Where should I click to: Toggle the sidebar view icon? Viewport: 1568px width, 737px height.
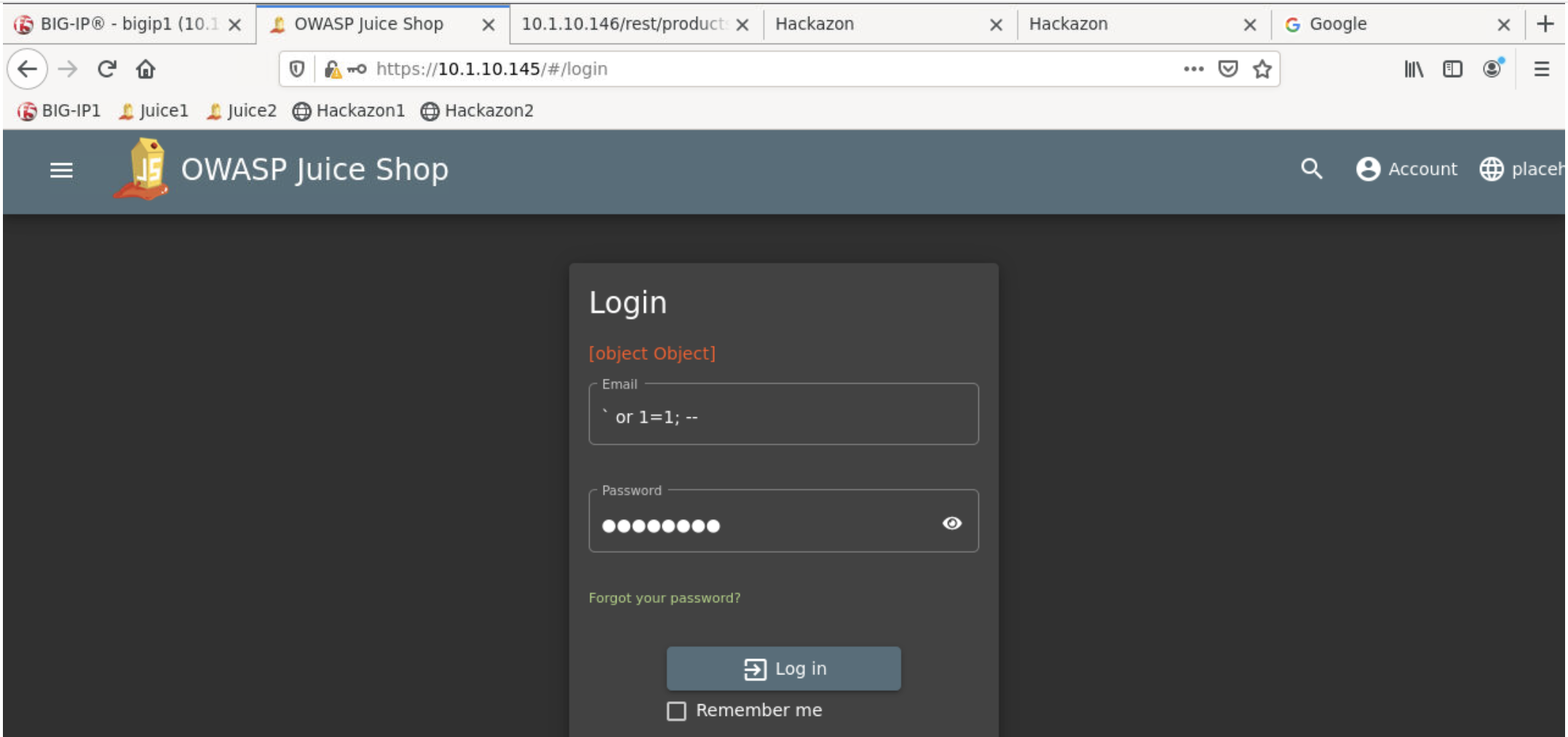tap(1452, 69)
